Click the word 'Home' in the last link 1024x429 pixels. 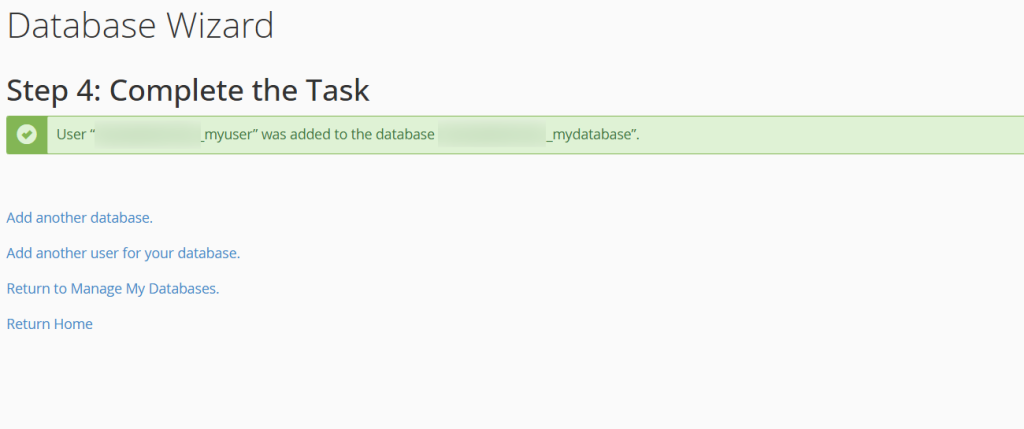click(x=73, y=323)
